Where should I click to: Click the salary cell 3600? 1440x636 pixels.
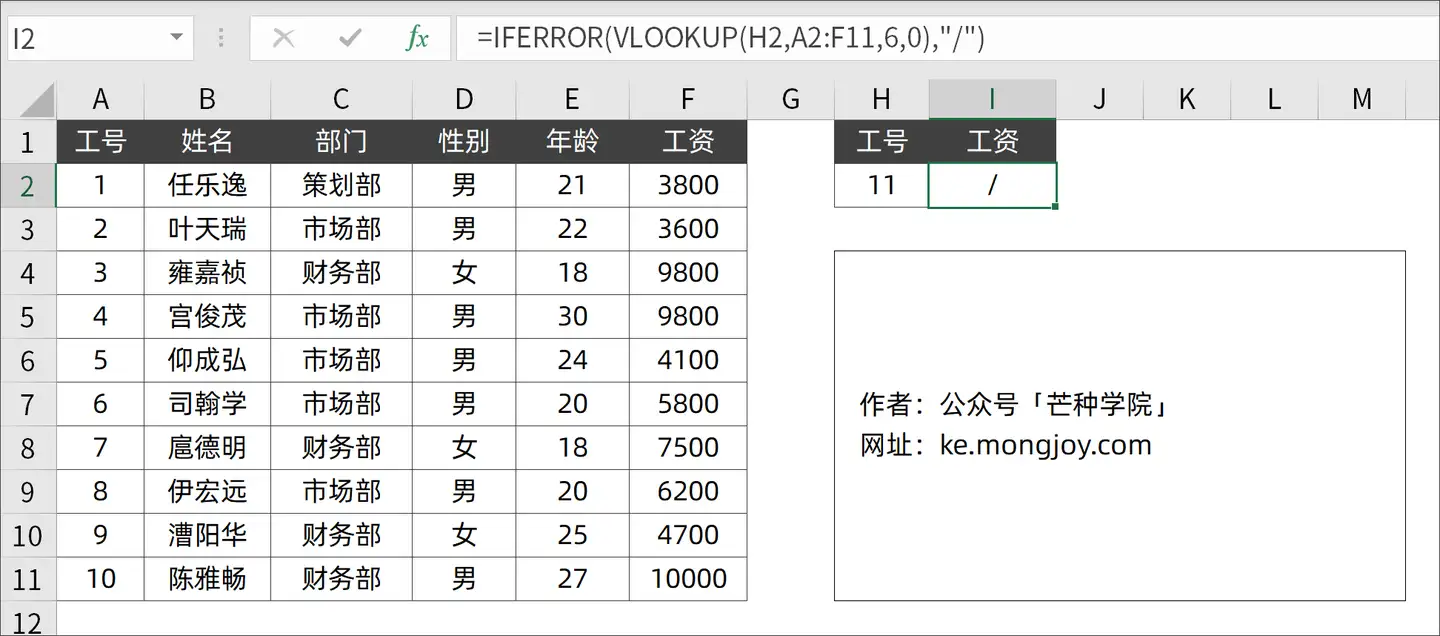tap(688, 229)
